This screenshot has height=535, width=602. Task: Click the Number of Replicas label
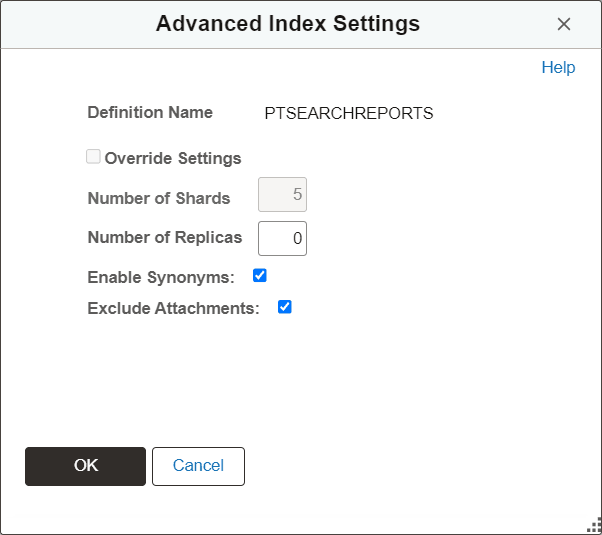coord(165,237)
